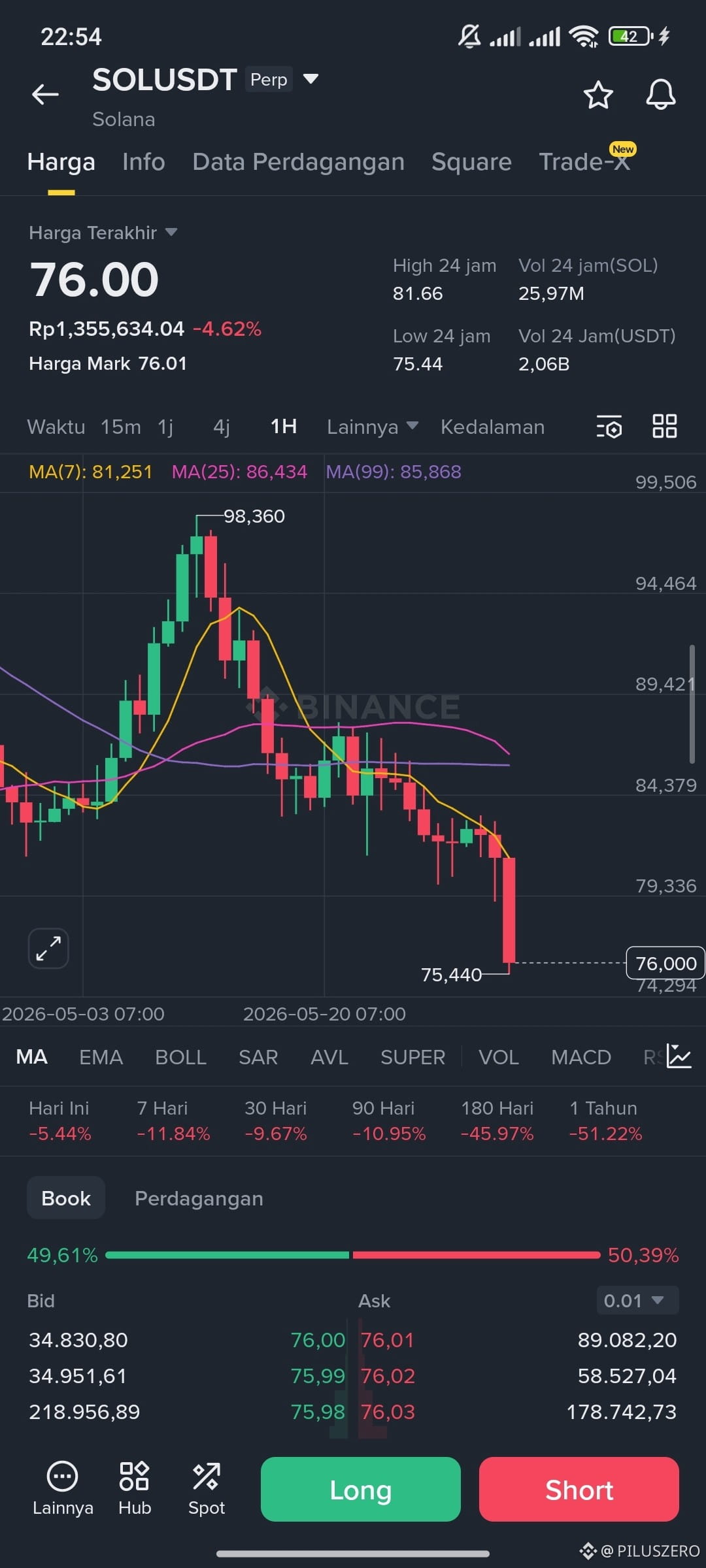
Task: Tap bid price 76,00
Action: tap(318, 1340)
